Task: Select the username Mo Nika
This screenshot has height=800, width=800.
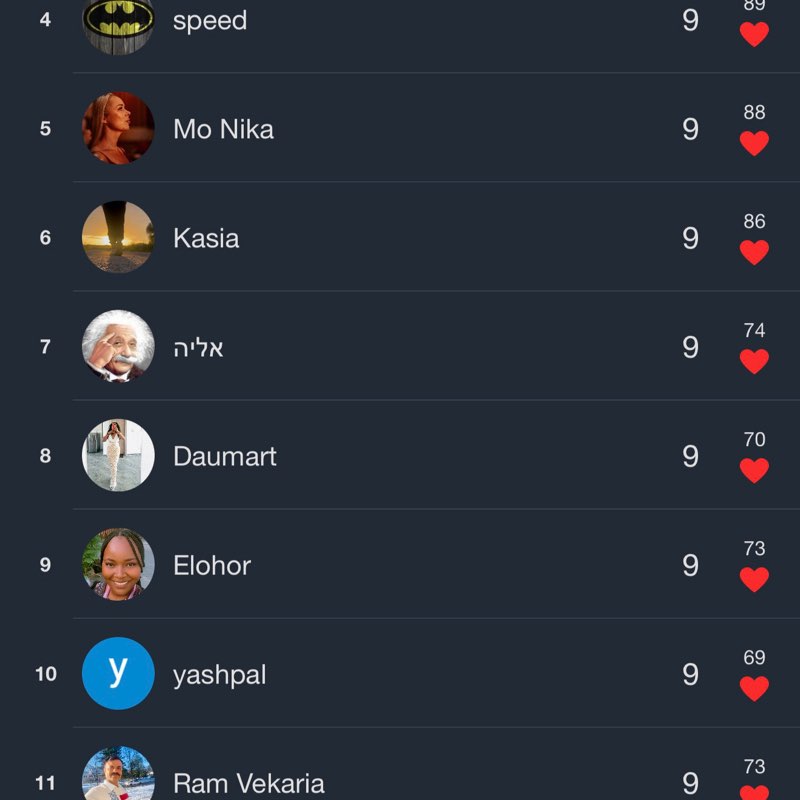Action: 223,129
